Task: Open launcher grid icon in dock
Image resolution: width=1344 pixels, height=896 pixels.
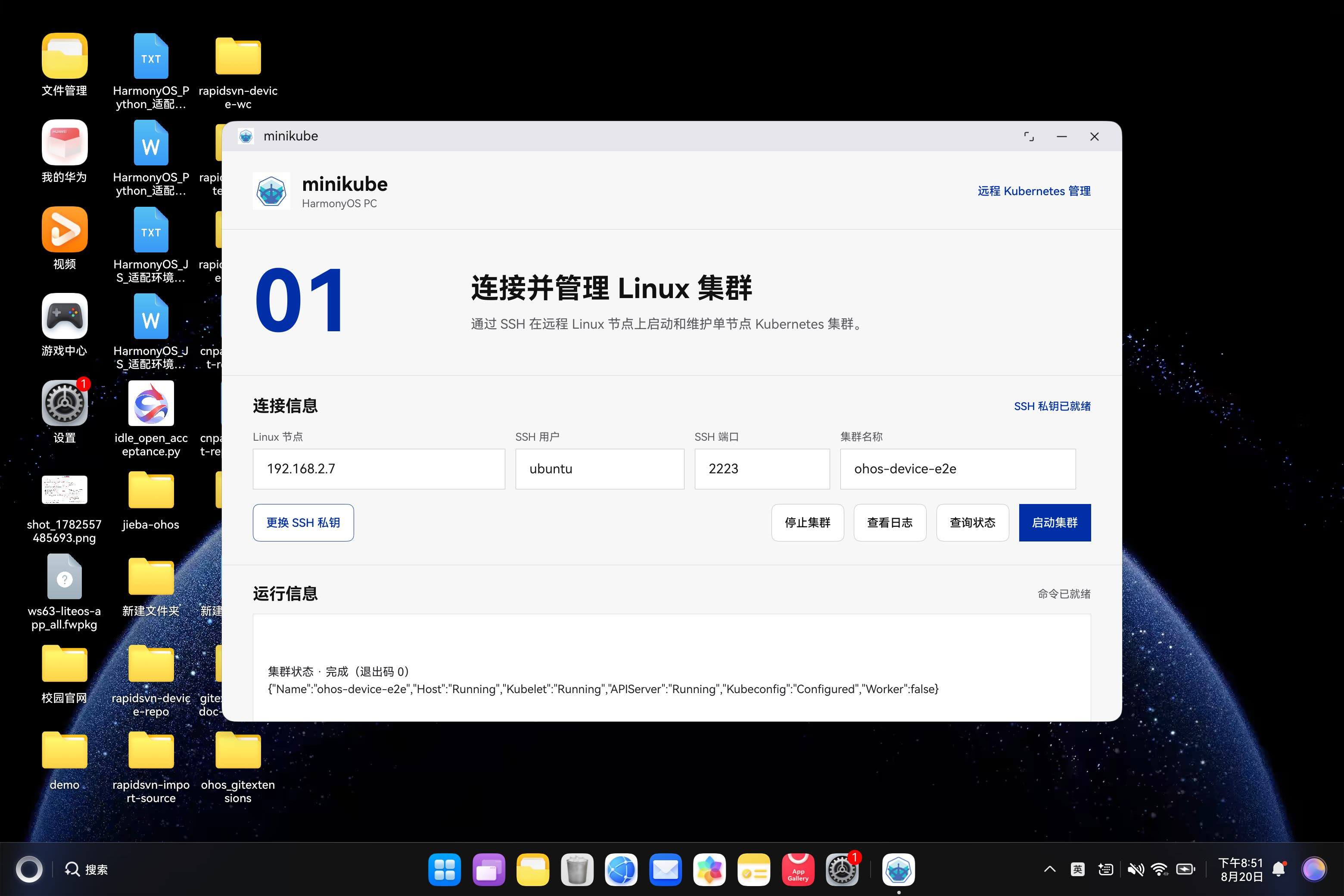Action: point(445,870)
